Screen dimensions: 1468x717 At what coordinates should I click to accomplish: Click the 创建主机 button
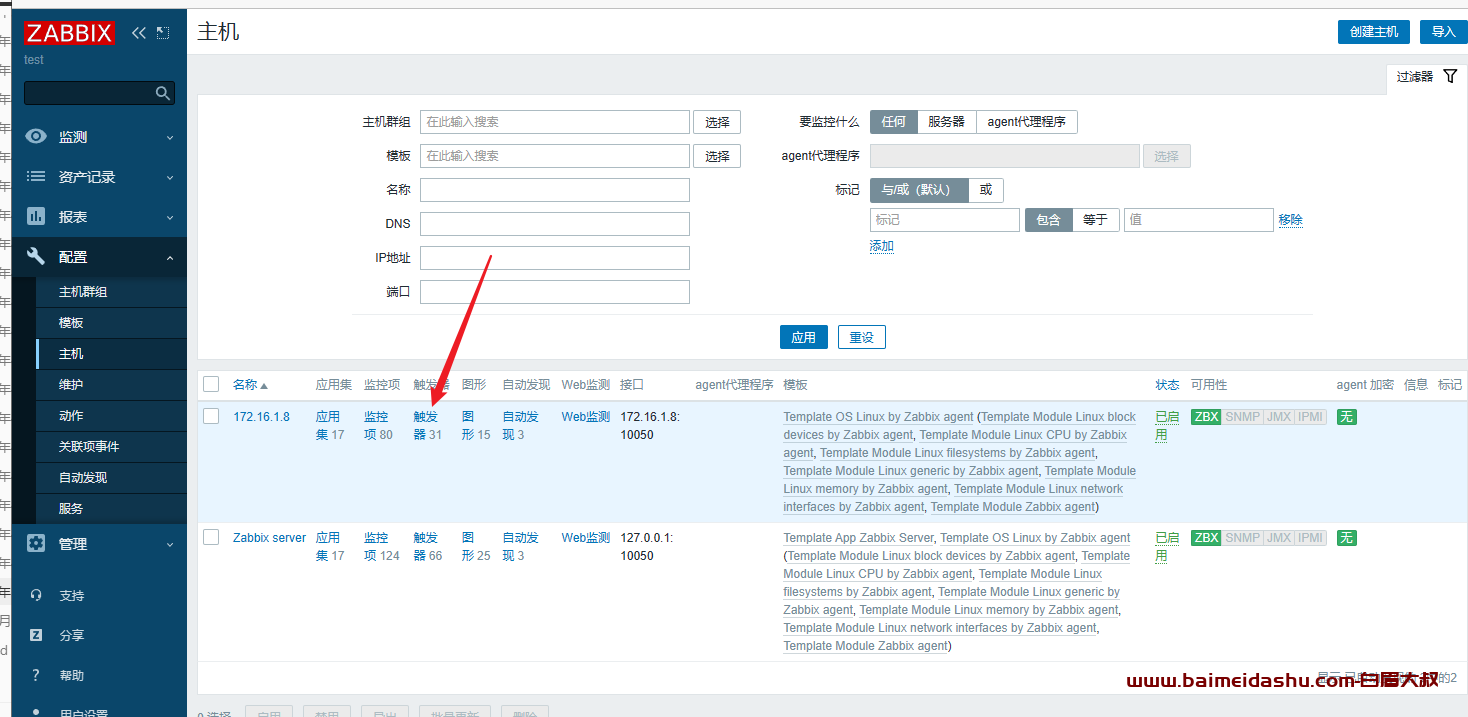[1374, 32]
